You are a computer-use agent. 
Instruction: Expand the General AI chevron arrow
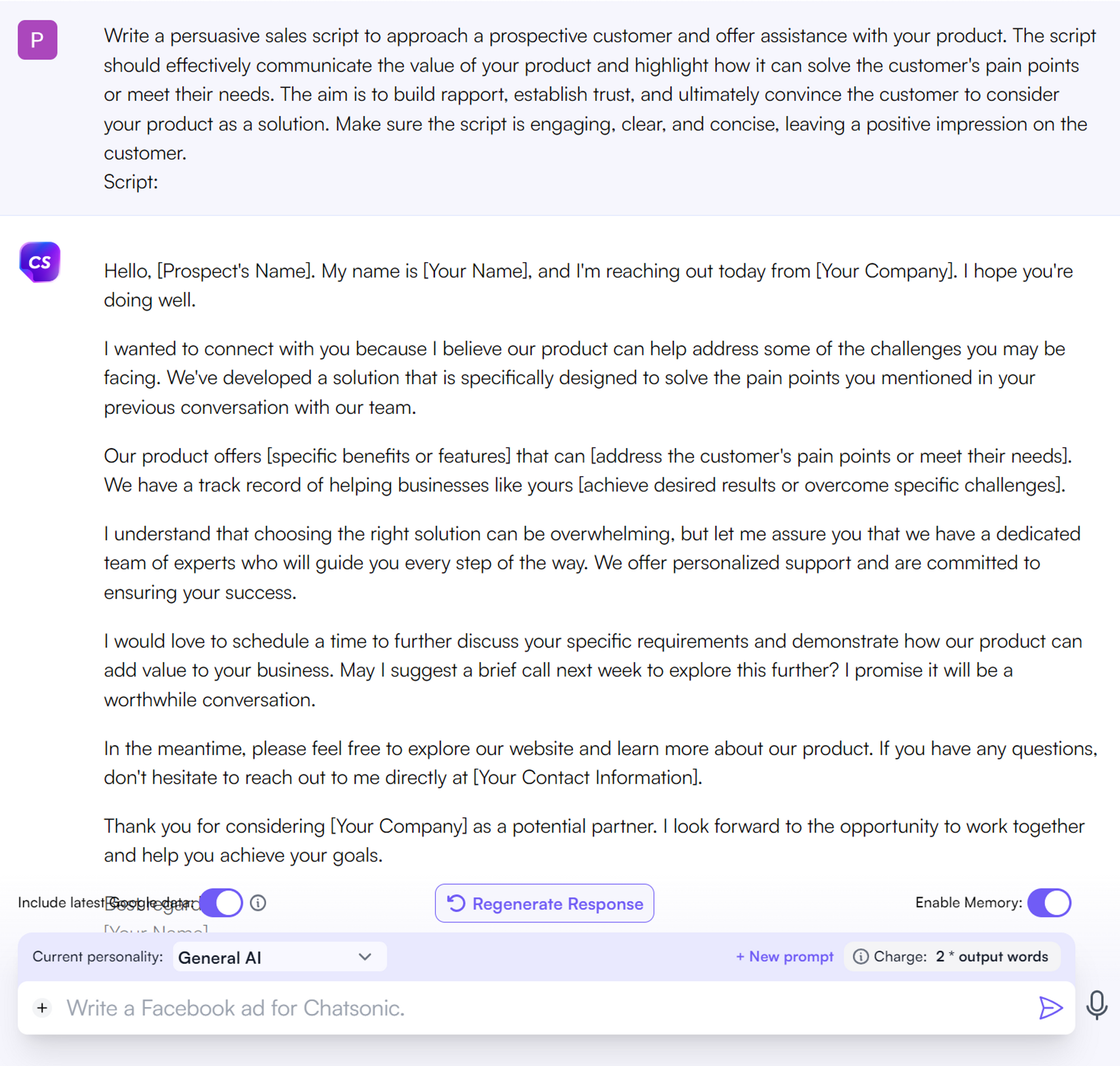click(365, 957)
